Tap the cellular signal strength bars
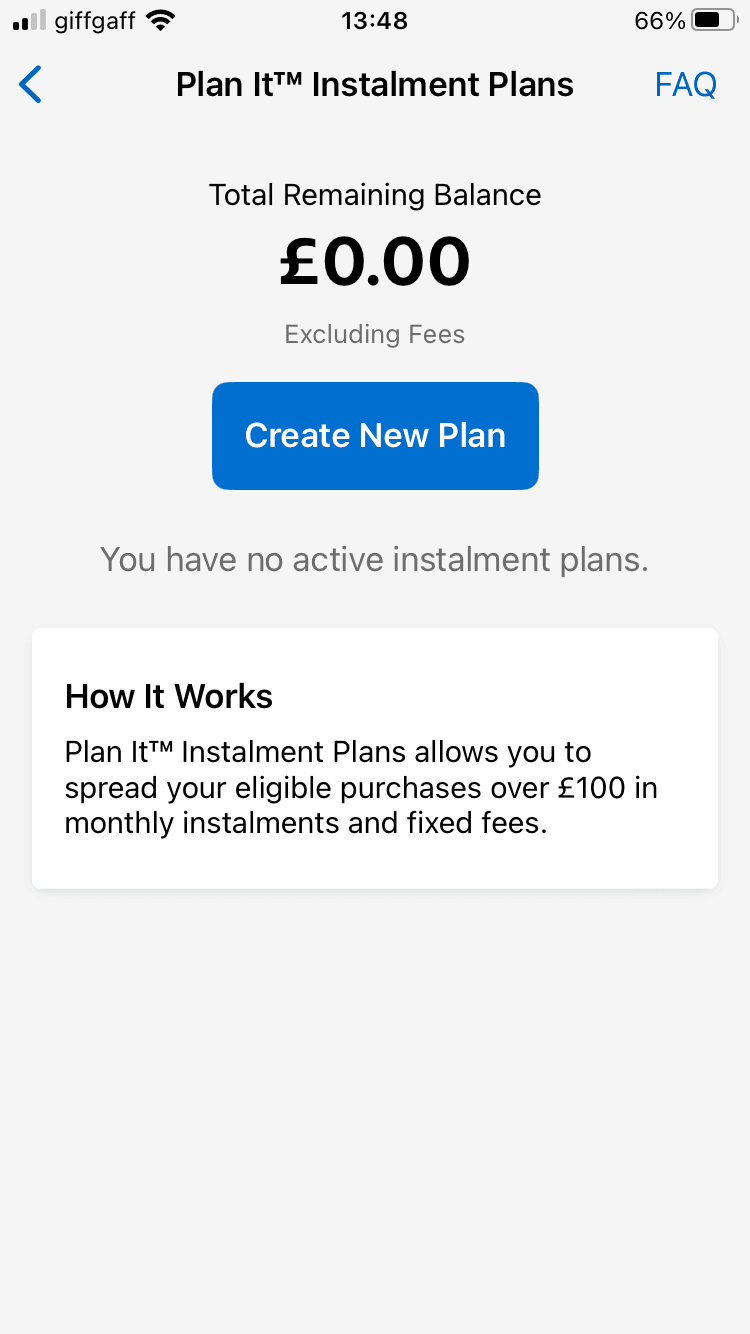This screenshot has height=1334, width=750. [x=29, y=21]
